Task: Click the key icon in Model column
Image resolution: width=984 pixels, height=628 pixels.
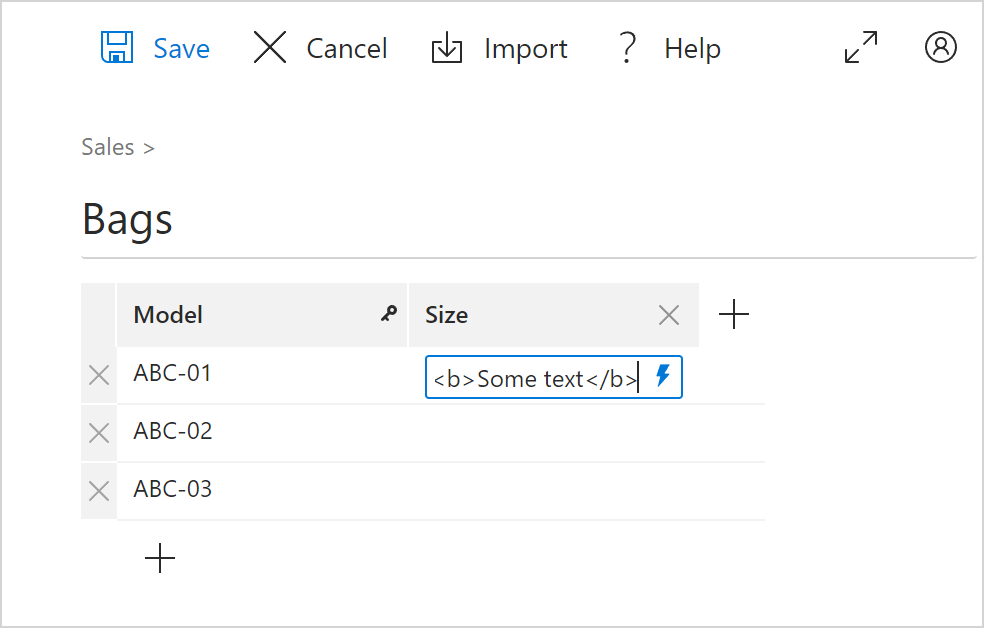Action: click(389, 314)
